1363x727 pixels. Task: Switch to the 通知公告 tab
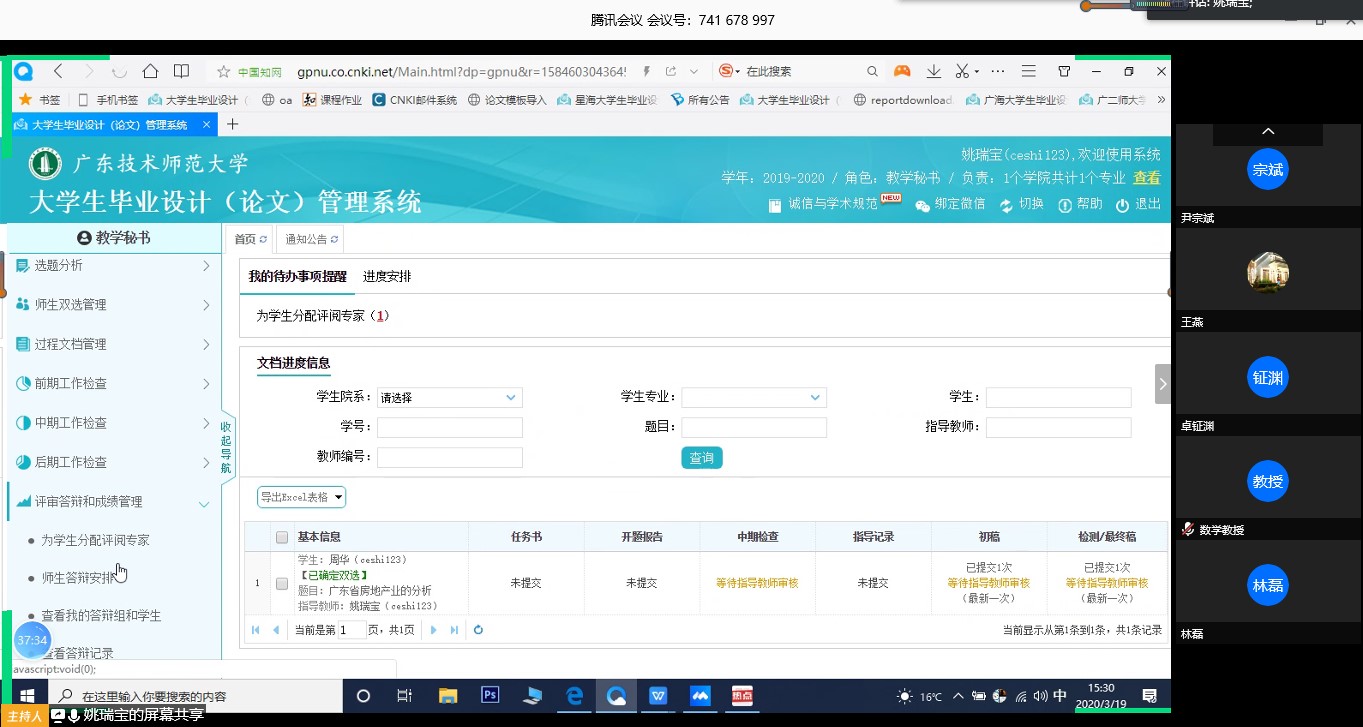(306, 239)
